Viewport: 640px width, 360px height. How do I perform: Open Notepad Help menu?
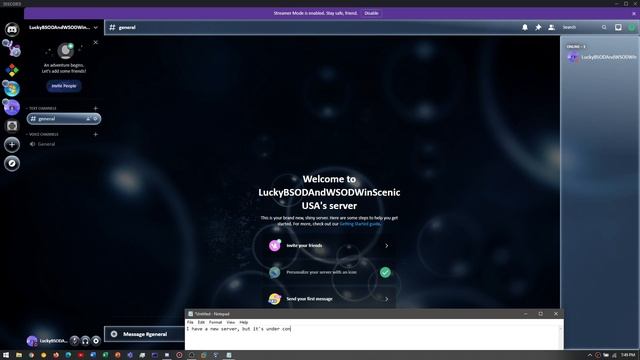click(244, 322)
